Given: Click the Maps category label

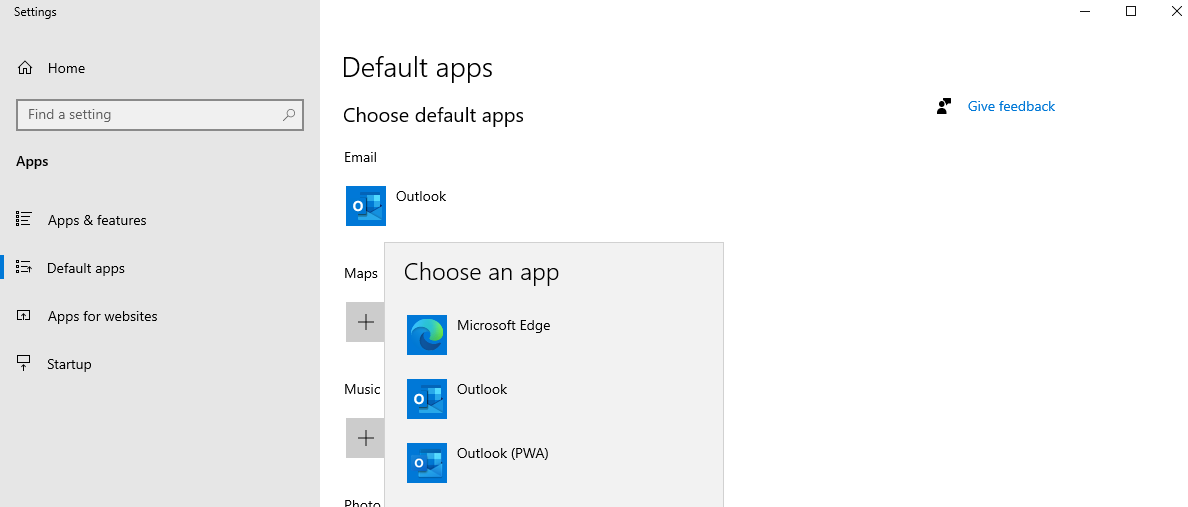Looking at the screenshot, I should (361, 273).
